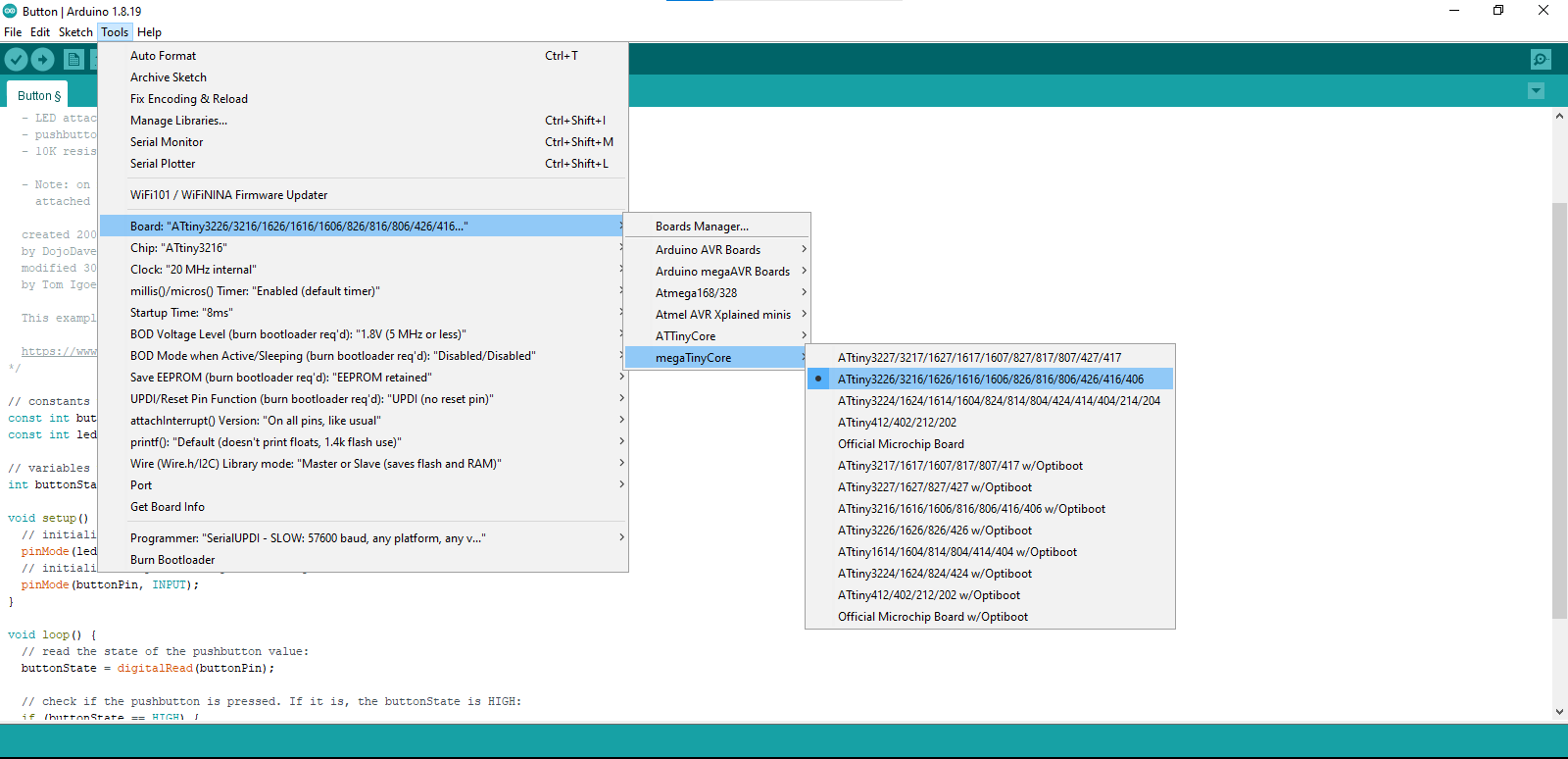
Task: Expand megaTinyCore boards group
Action: click(x=717, y=358)
